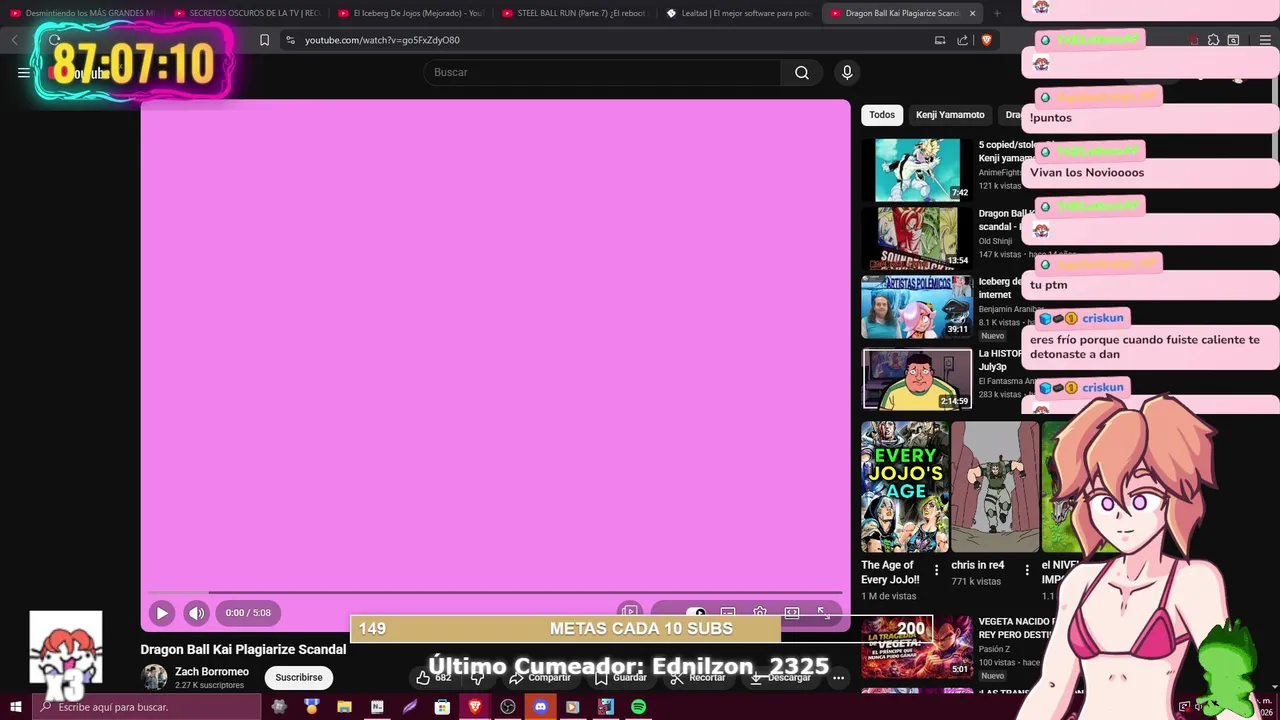Dislike the video with thumbs down
The height and width of the screenshot is (720, 1280).
click(x=477, y=677)
